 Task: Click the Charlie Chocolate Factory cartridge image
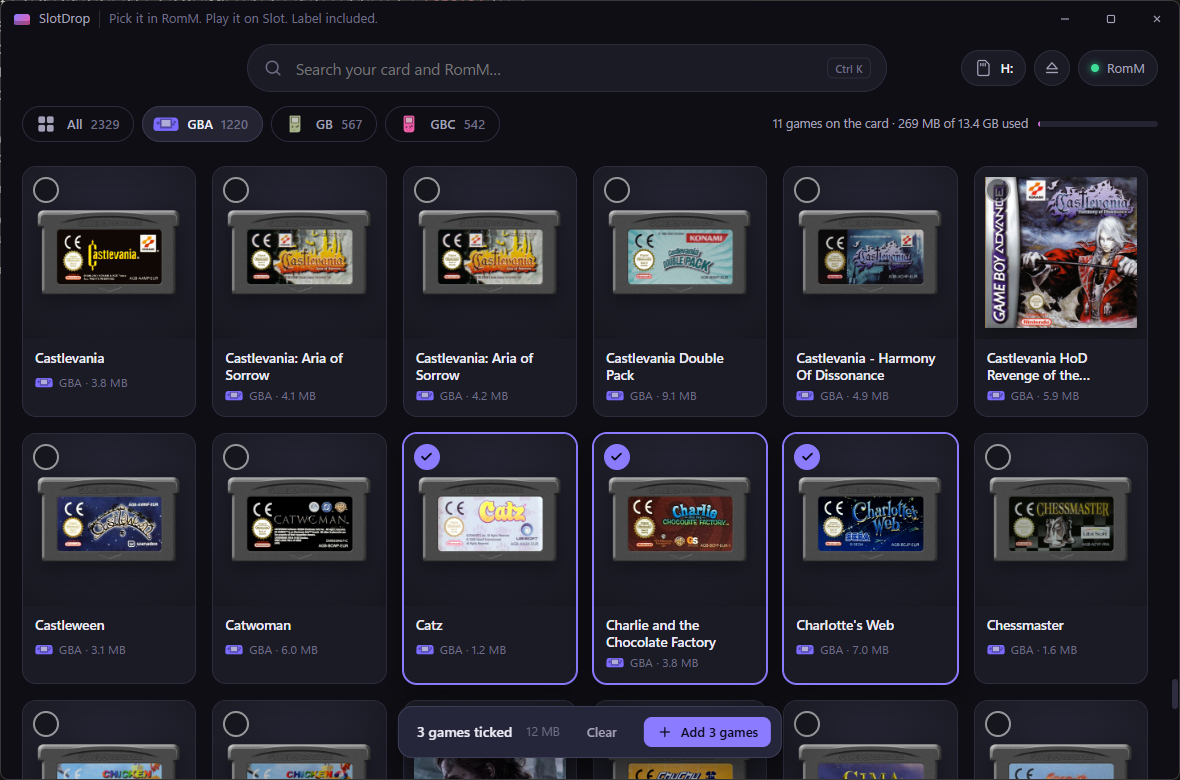click(x=680, y=519)
